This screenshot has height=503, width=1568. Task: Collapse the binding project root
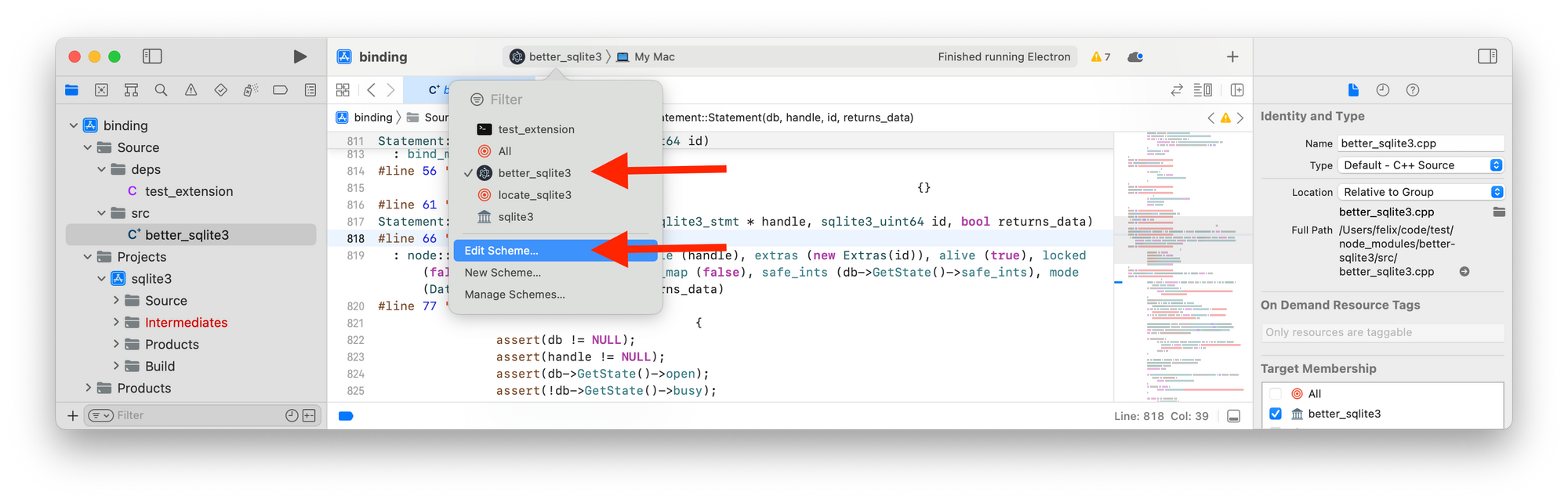[74, 125]
